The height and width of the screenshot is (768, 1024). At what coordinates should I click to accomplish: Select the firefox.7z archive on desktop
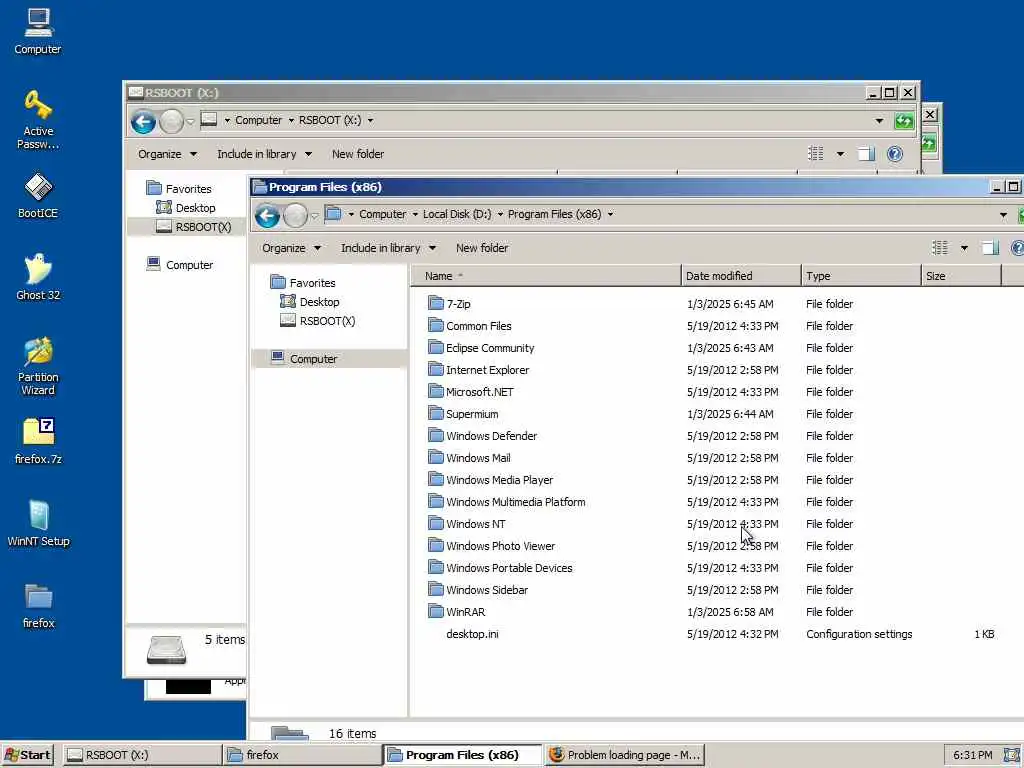pyautogui.click(x=38, y=441)
